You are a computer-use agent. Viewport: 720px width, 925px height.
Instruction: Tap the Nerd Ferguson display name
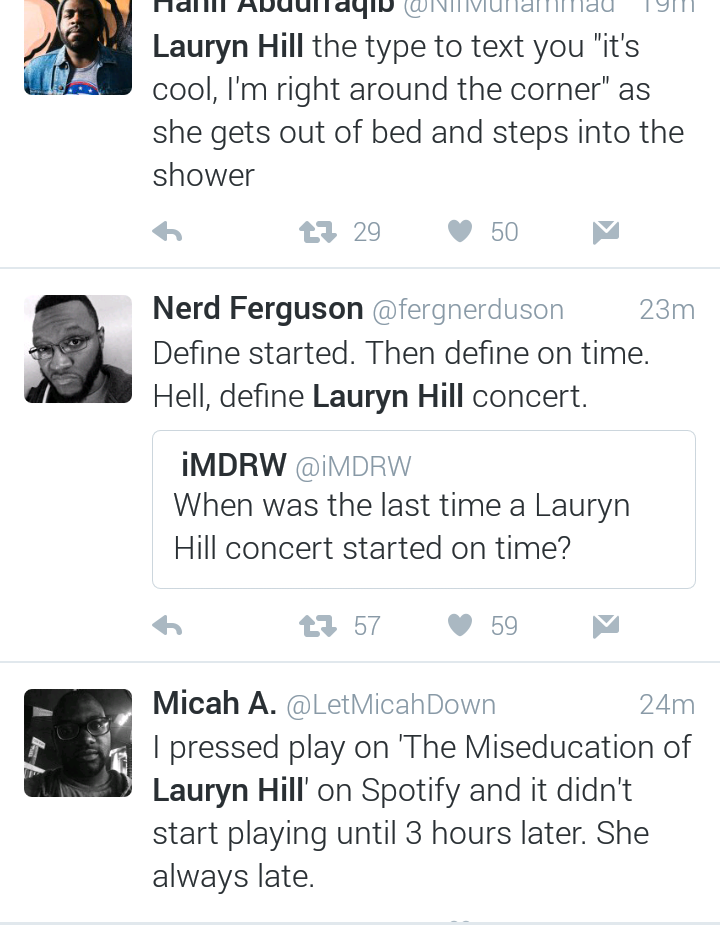tap(258, 309)
